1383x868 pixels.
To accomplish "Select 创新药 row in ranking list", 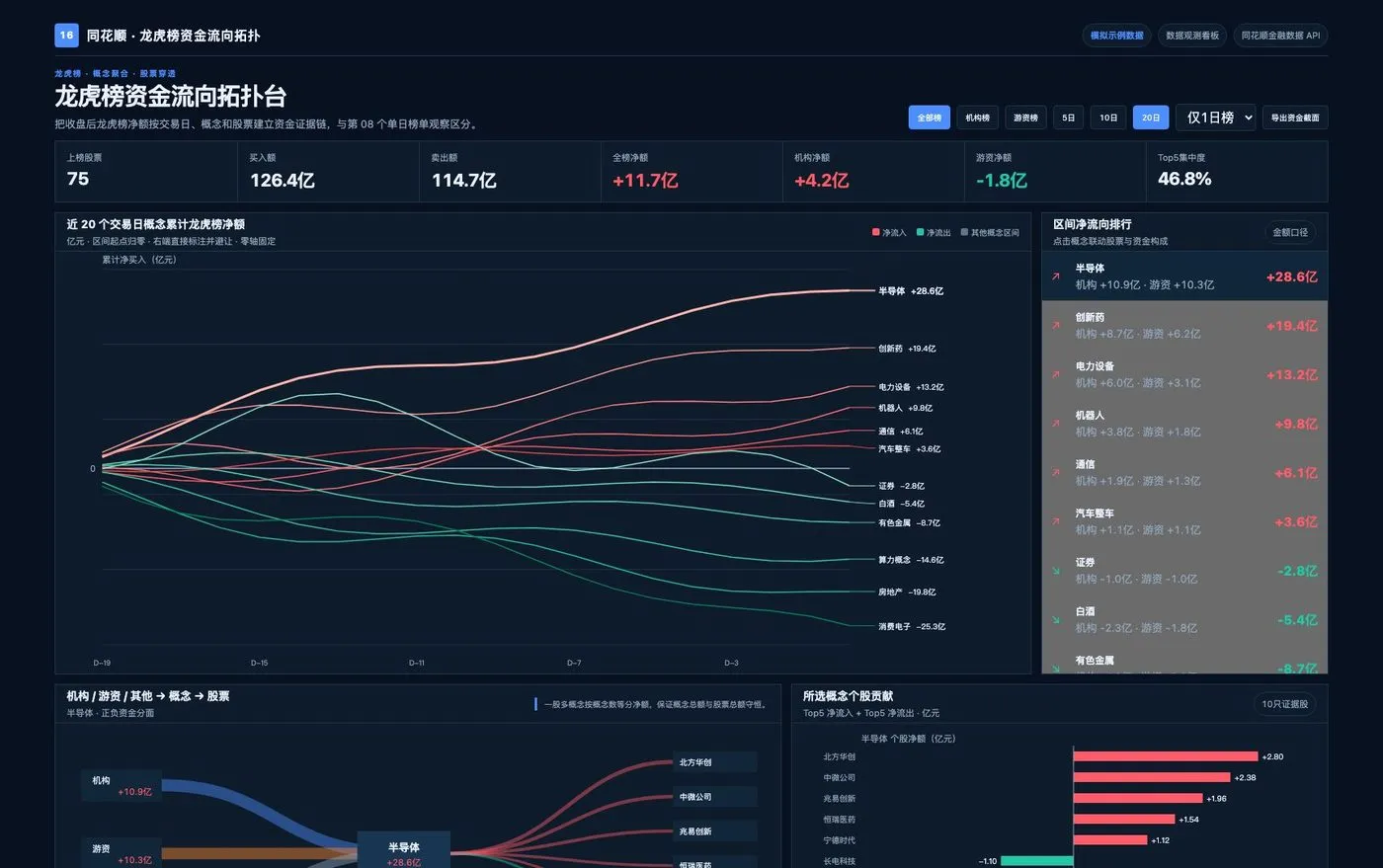I will [1184, 325].
